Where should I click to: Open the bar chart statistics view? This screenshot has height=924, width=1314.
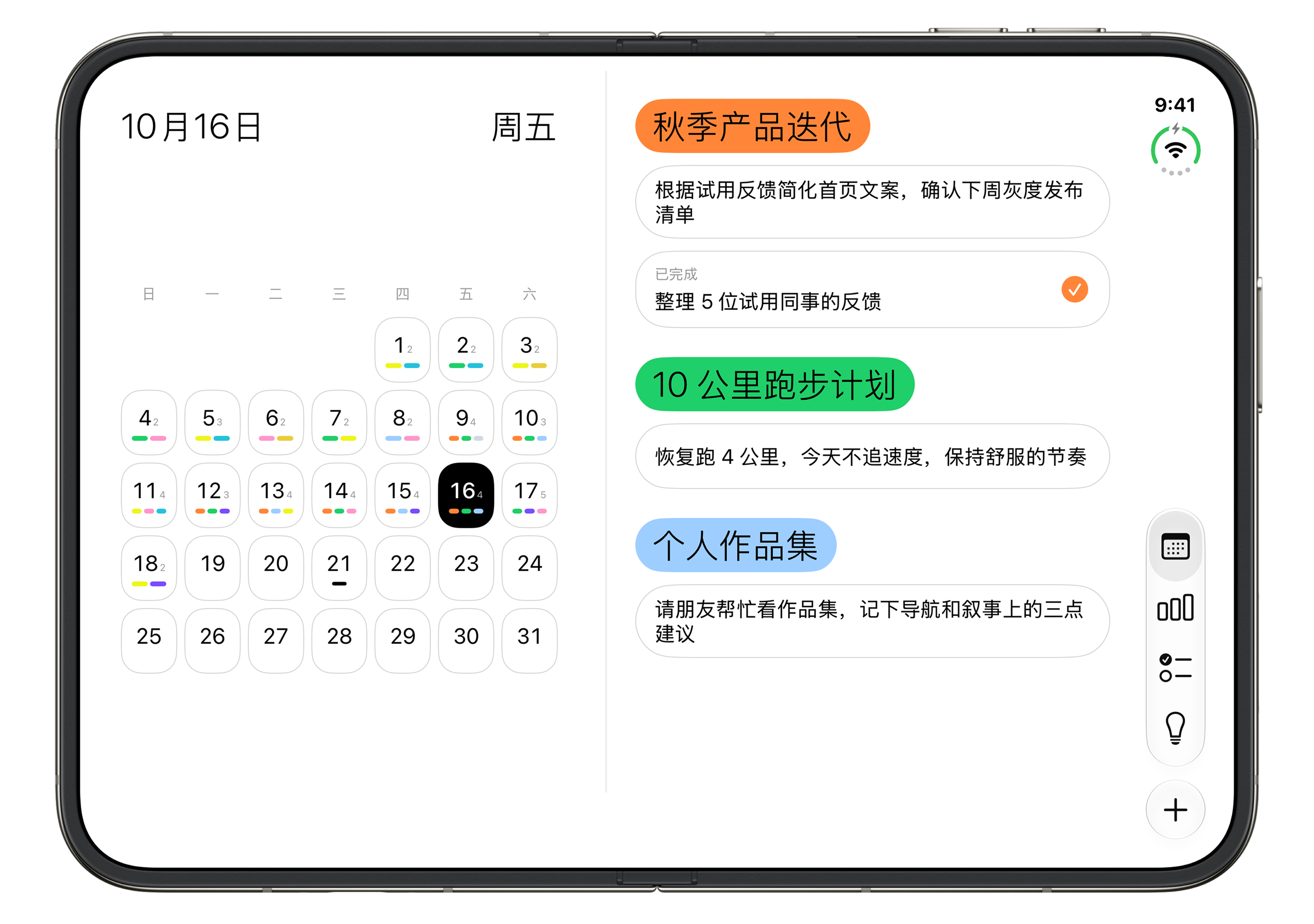1175,607
